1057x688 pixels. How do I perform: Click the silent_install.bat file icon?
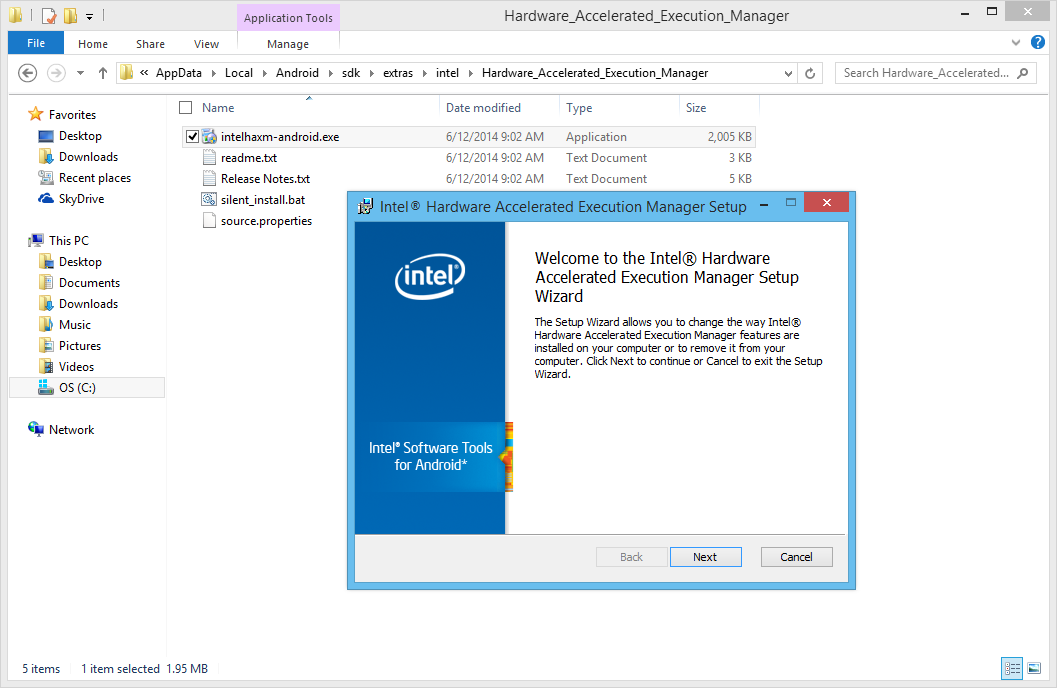pos(209,200)
